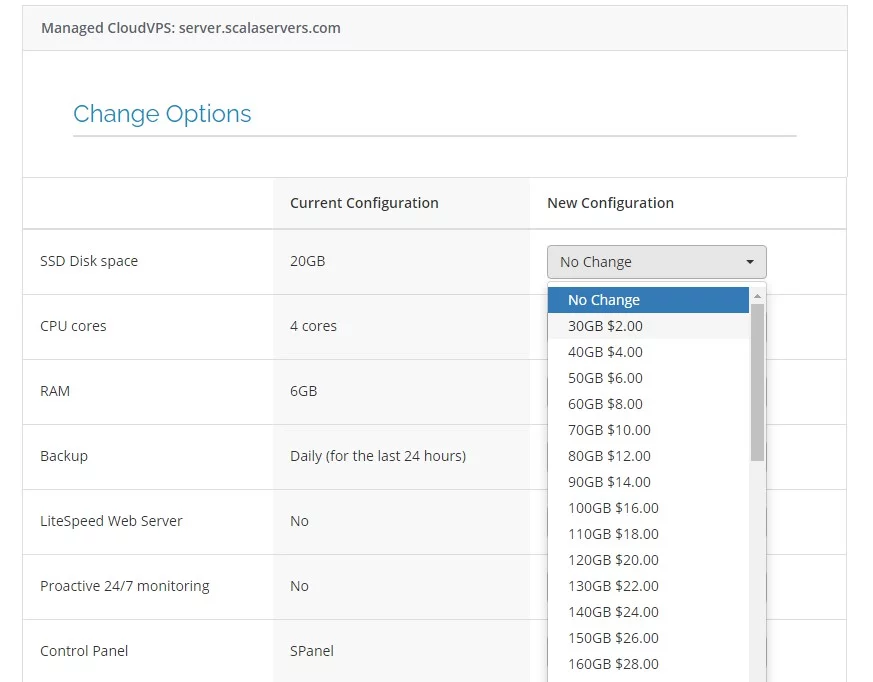Click the dropdown caret arrow icon
The height and width of the screenshot is (682, 873).
(750, 262)
